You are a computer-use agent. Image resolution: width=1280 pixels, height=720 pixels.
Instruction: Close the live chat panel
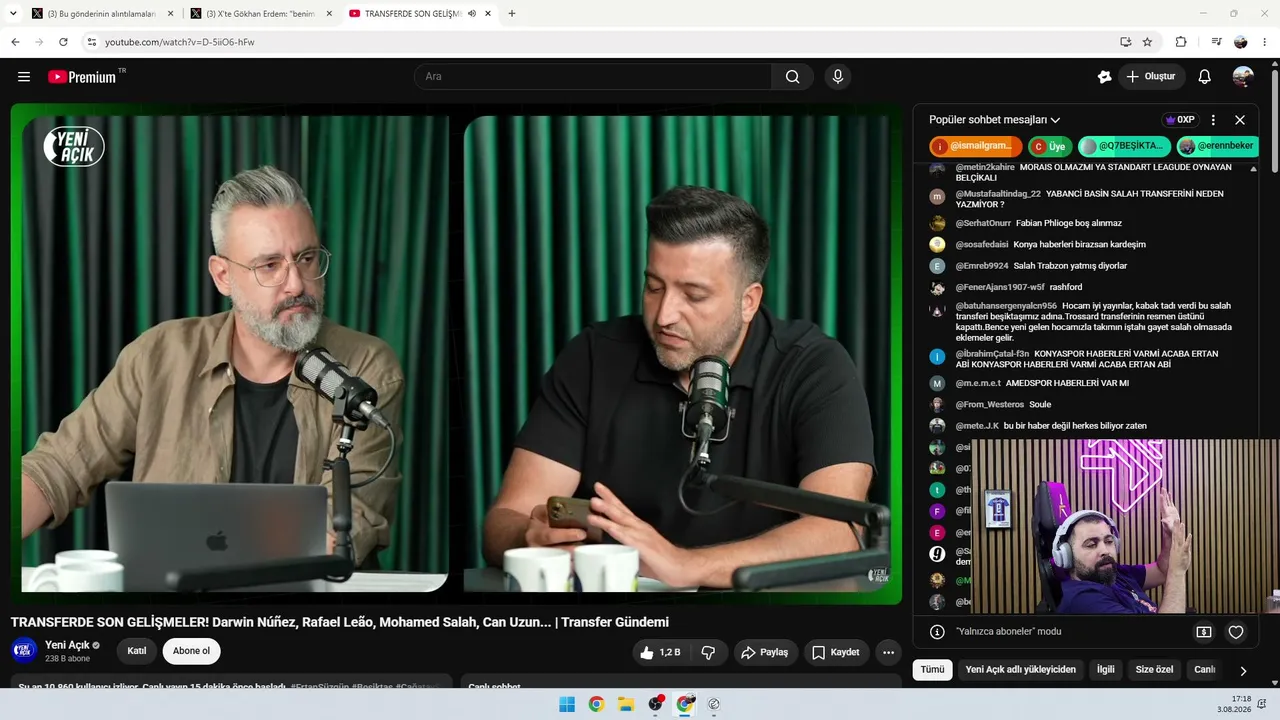[x=1240, y=120]
